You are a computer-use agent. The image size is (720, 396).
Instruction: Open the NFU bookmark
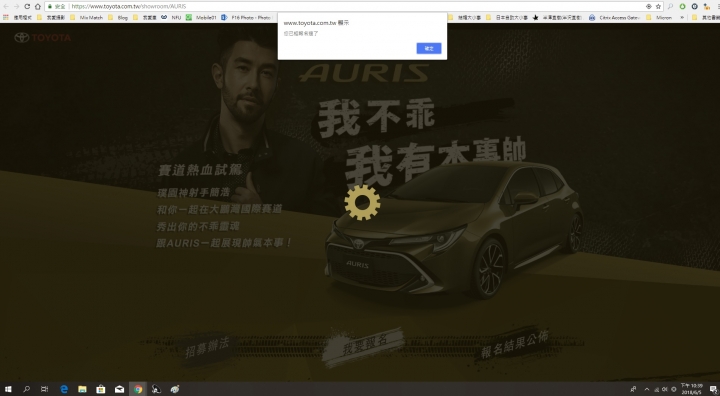coord(171,17)
